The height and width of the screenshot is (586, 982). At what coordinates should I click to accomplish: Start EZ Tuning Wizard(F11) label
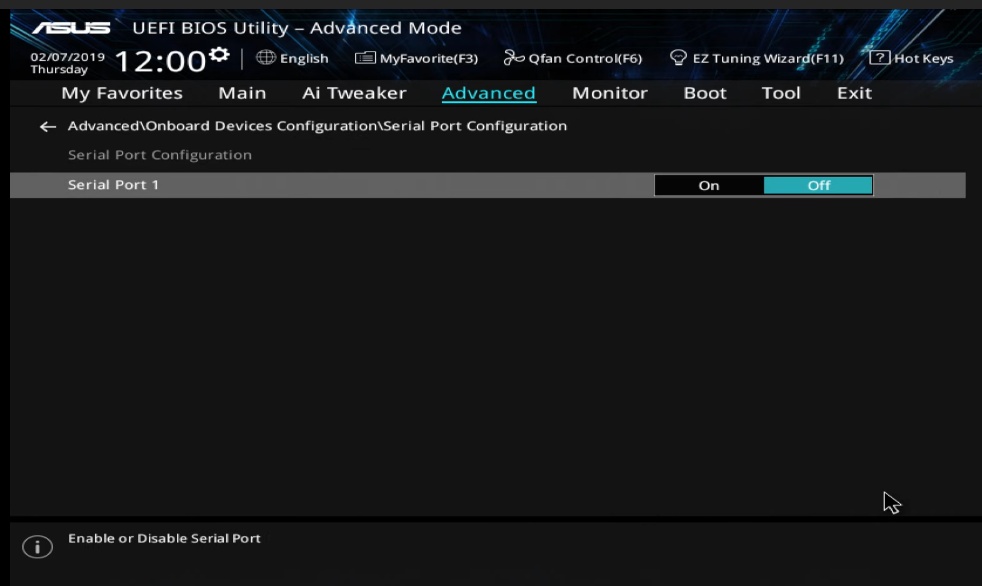pos(768,58)
